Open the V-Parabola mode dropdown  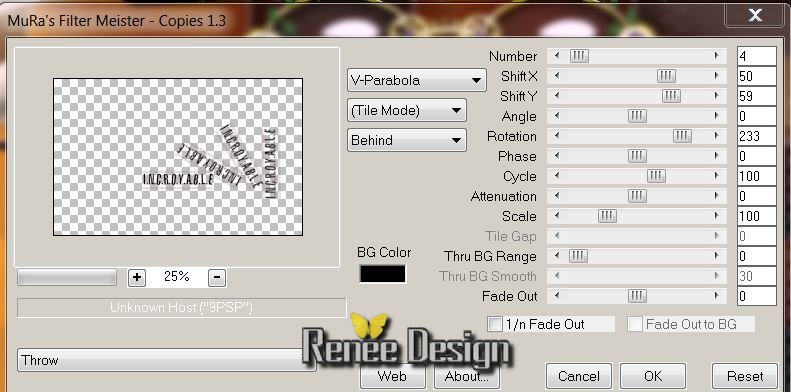click(417, 80)
